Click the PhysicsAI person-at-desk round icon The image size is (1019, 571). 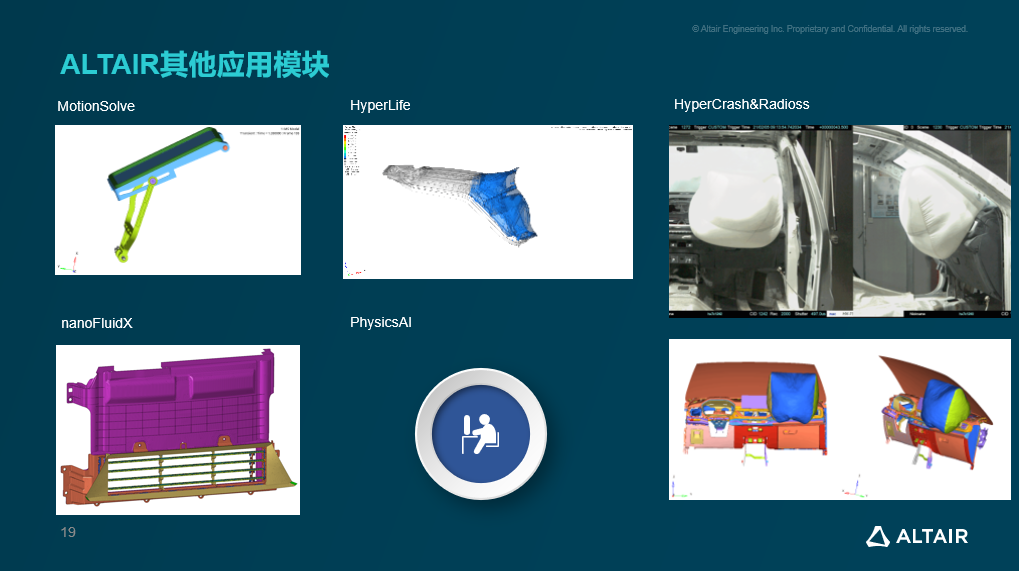tap(481, 434)
